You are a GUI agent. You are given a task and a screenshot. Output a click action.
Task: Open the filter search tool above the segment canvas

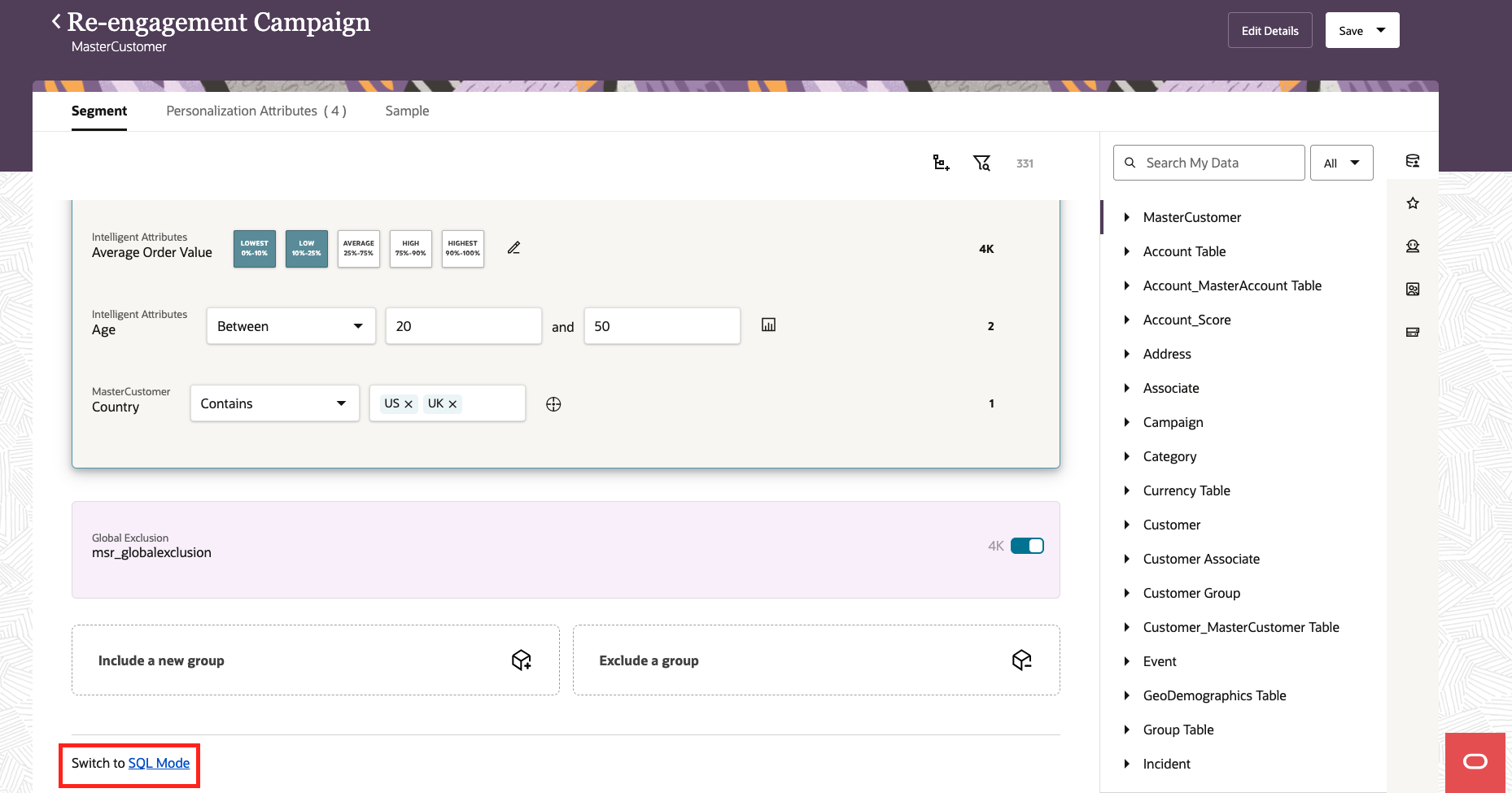(x=981, y=163)
